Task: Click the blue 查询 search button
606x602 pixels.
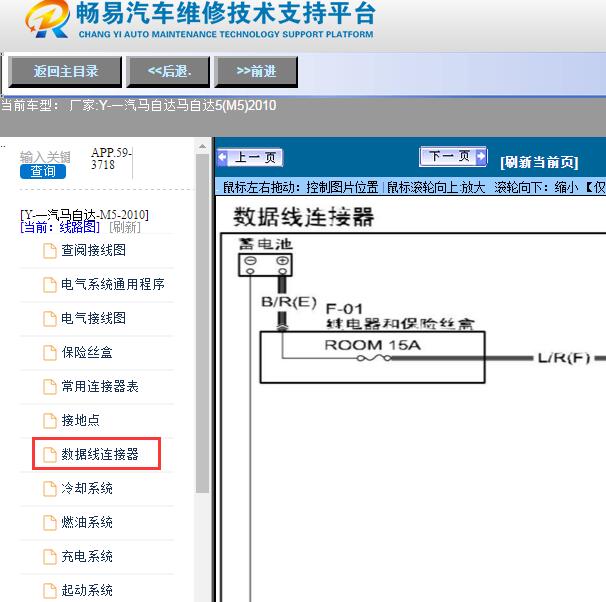Action: (43, 171)
